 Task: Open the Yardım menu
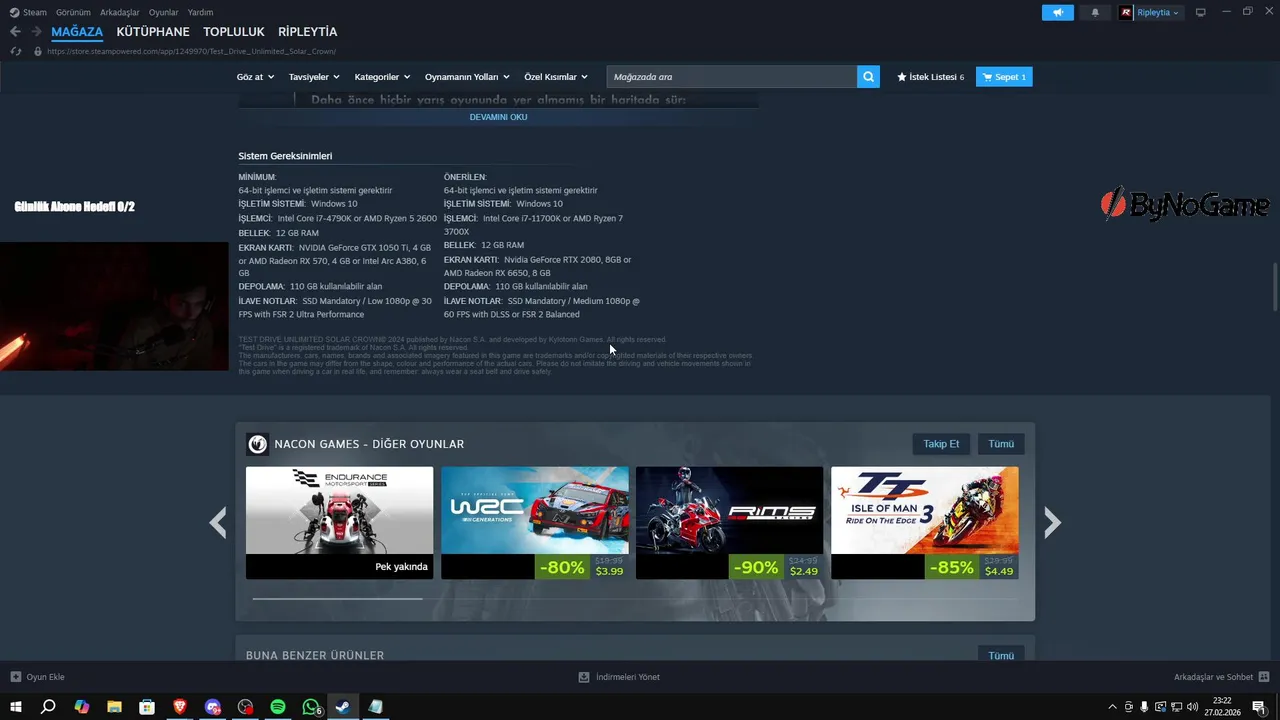pos(200,12)
